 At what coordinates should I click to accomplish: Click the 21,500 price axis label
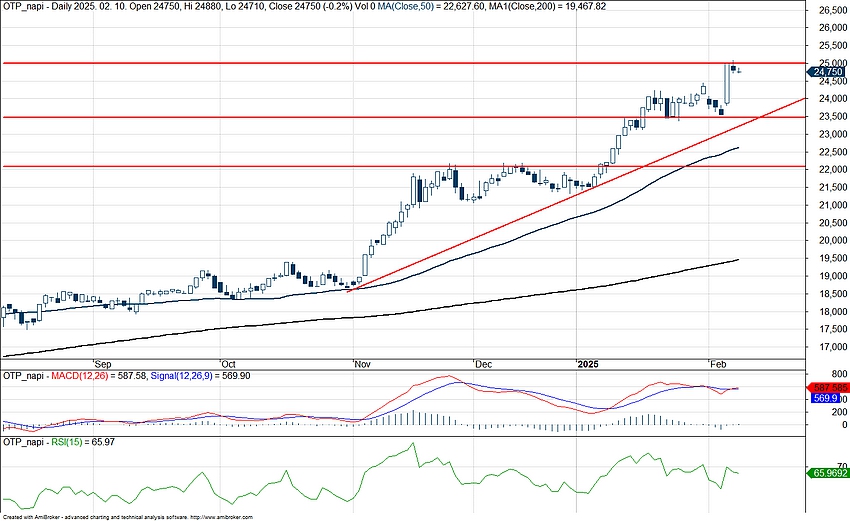(833, 188)
